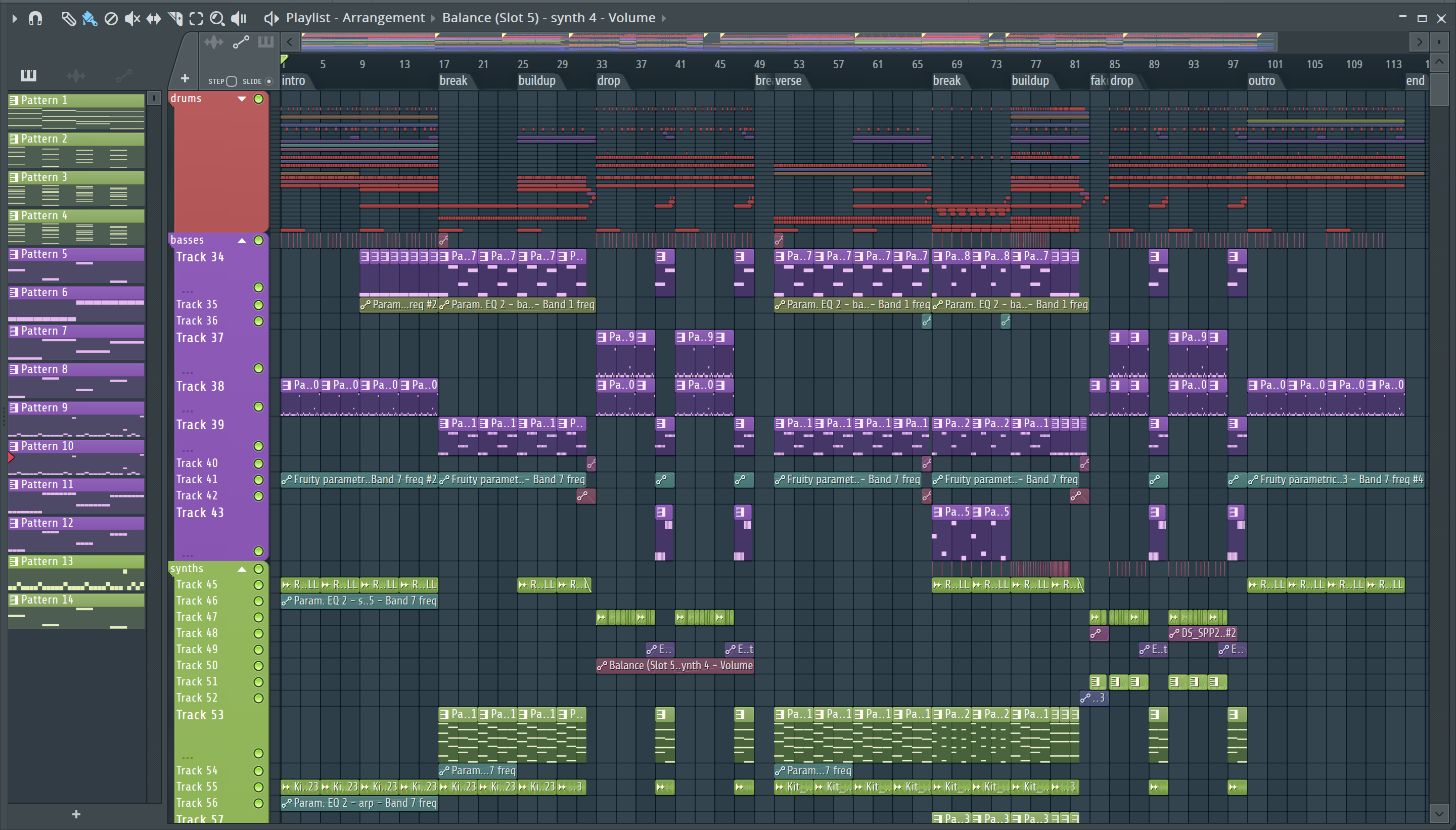
Task: Select the Slice tool
Action: [x=175, y=18]
